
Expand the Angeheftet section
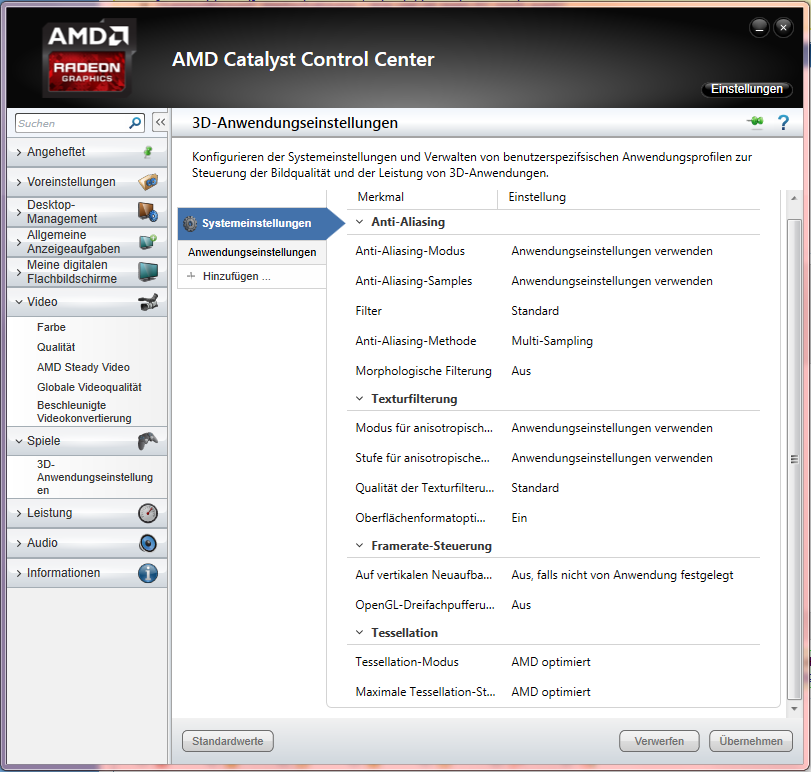point(19,152)
